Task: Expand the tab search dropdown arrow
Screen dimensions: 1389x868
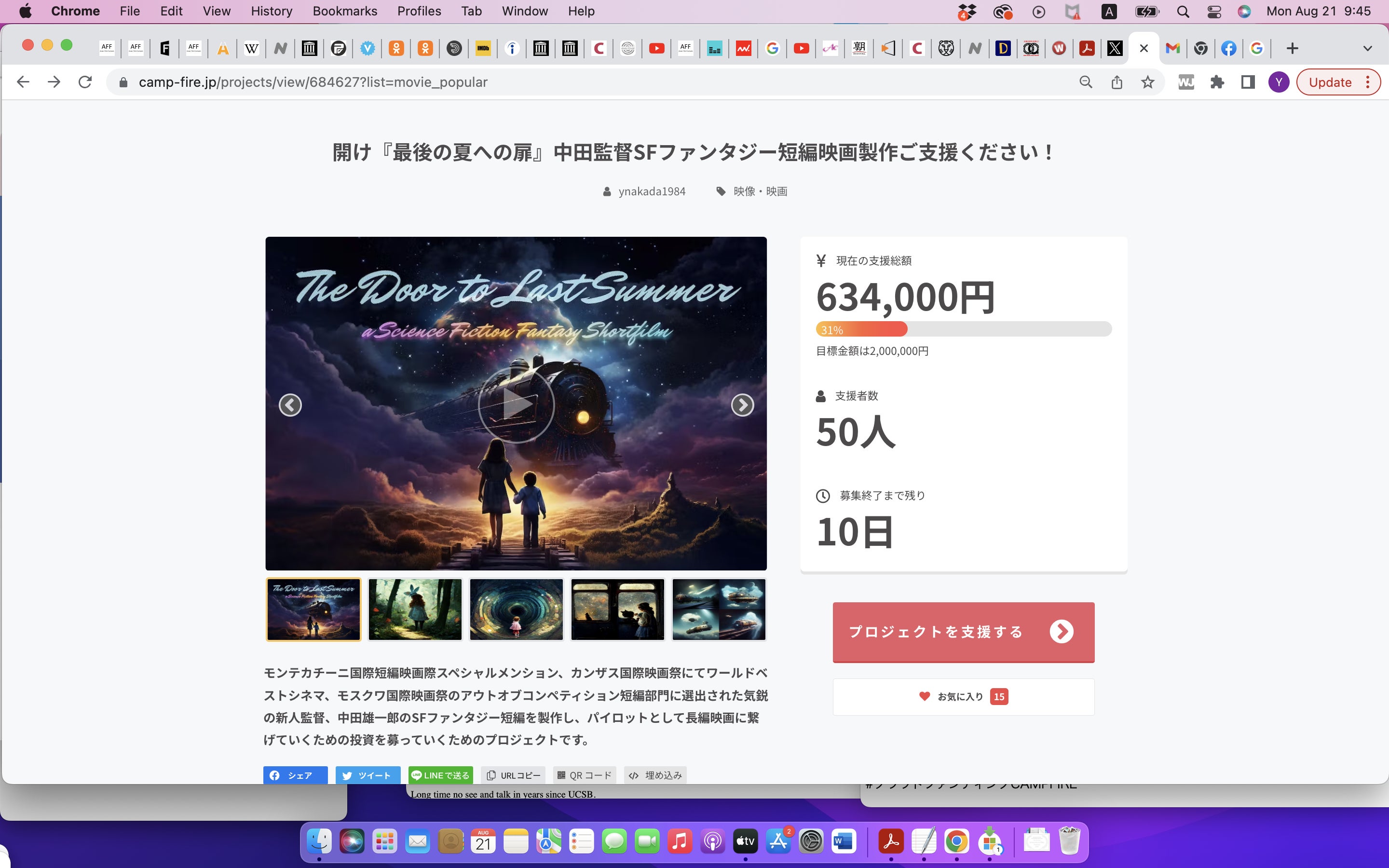Action: coord(1367,48)
